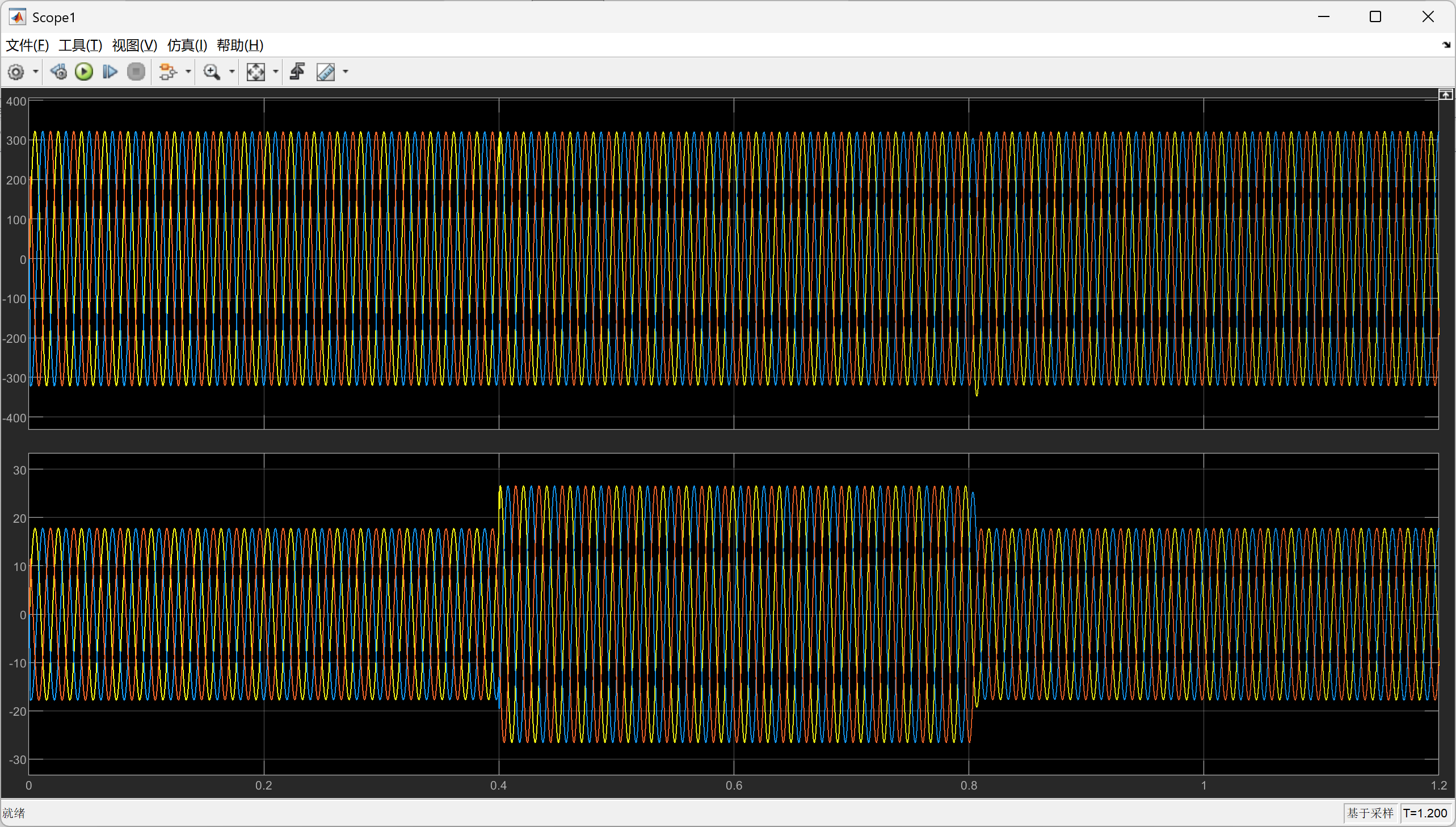Screen dimensions: 1456x827
Task: Open the 帮助(H) menu
Action: point(239,45)
